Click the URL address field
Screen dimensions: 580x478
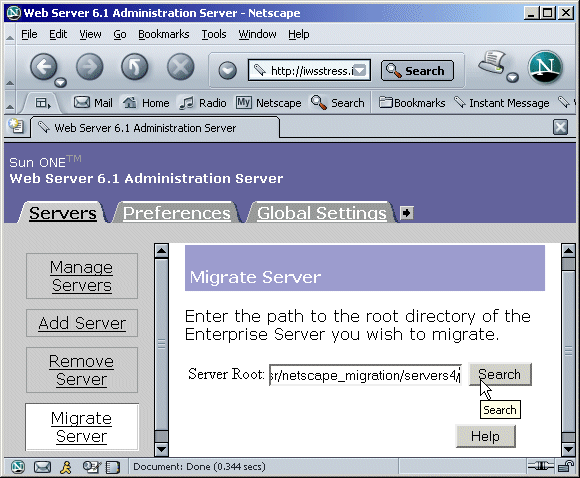[x=309, y=70]
